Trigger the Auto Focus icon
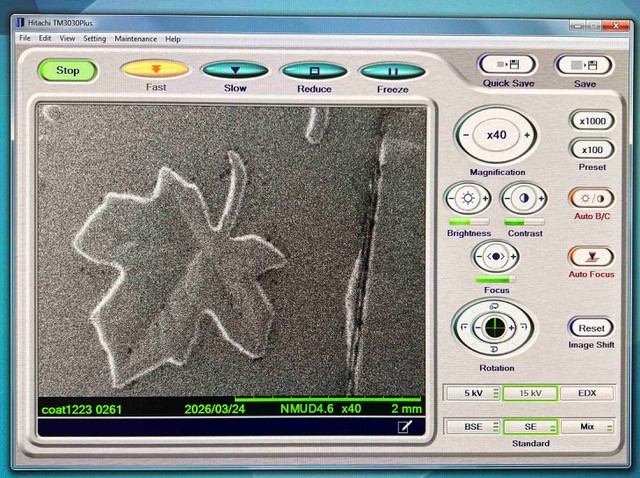The image size is (640, 478). pos(590,257)
